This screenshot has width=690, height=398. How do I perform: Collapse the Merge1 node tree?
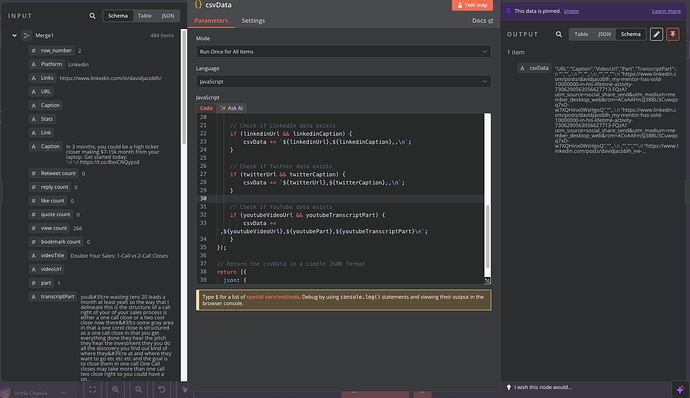tap(15, 35)
